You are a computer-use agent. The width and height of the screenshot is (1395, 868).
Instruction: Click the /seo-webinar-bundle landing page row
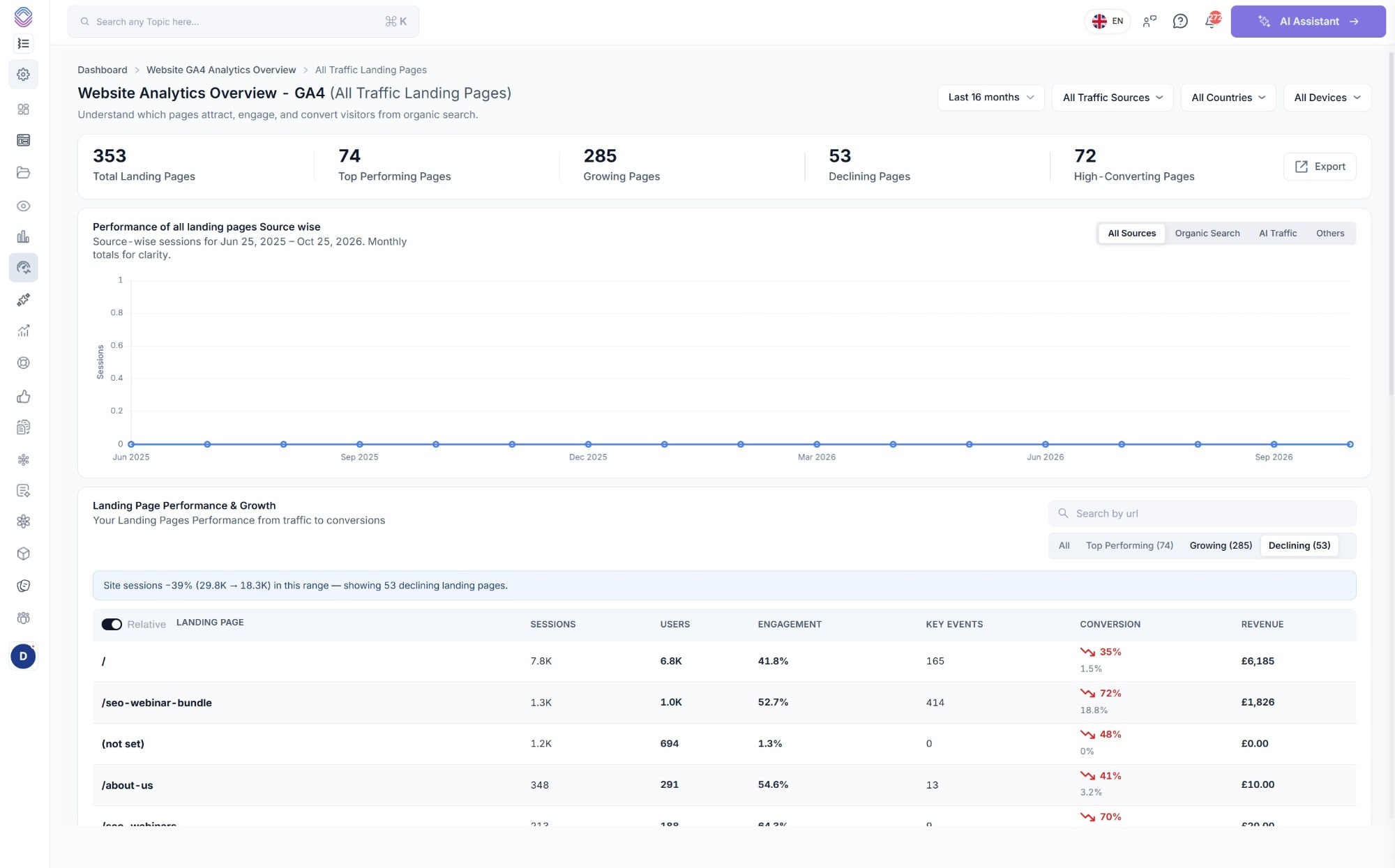[724, 703]
